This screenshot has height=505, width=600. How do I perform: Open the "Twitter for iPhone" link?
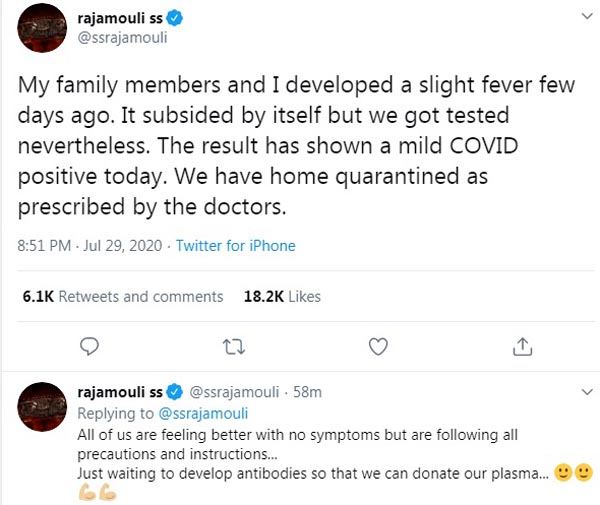click(236, 246)
